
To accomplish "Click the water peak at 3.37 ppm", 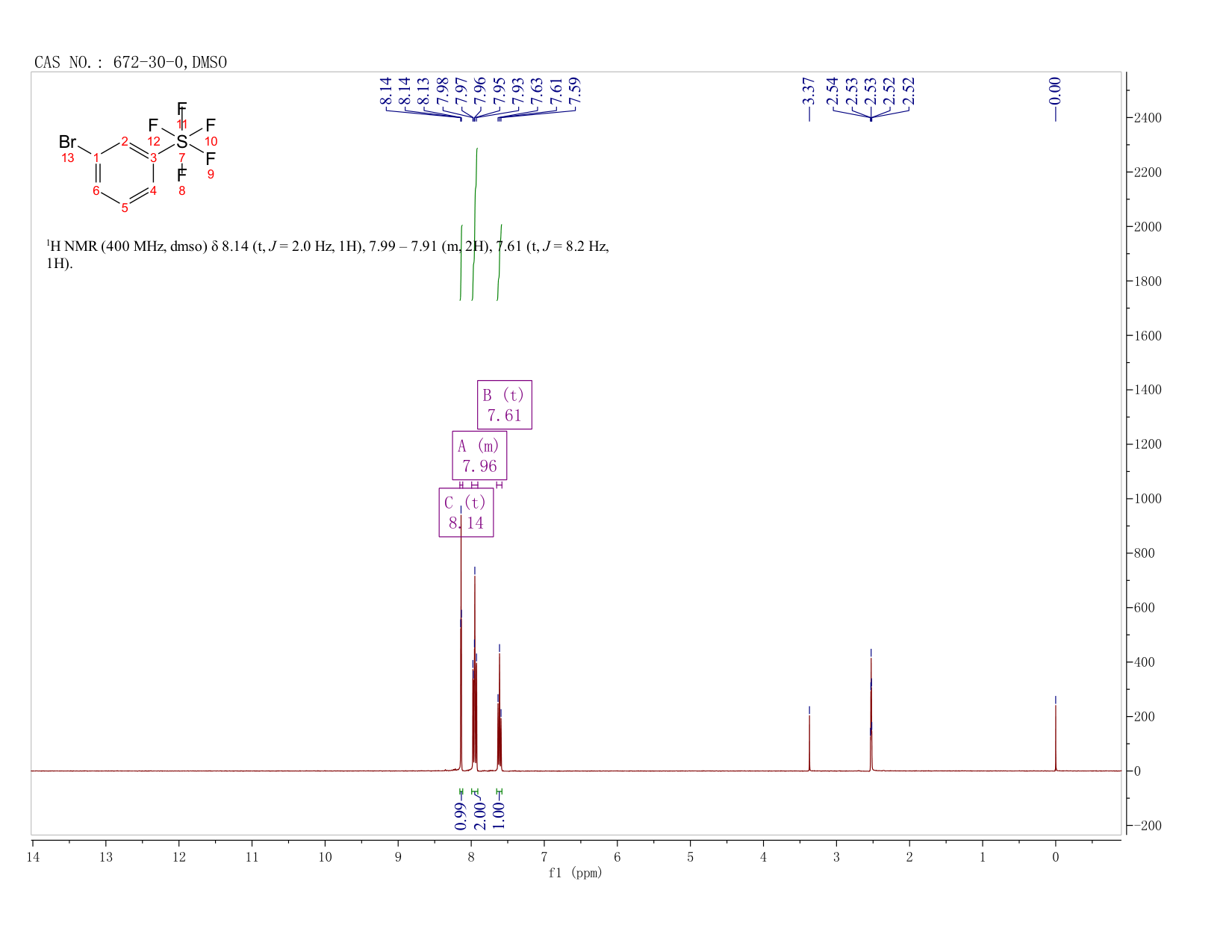I will [x=809, y=742].
